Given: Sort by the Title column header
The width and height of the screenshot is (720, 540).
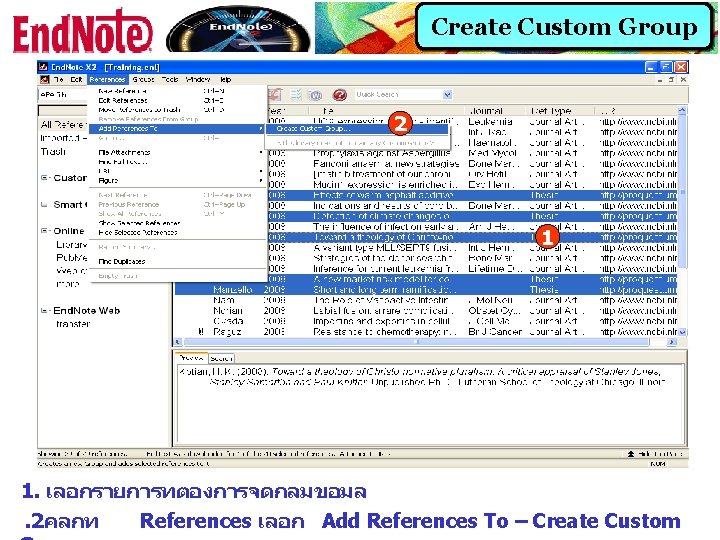Looking at the screenshot, I should pos(386,111).
